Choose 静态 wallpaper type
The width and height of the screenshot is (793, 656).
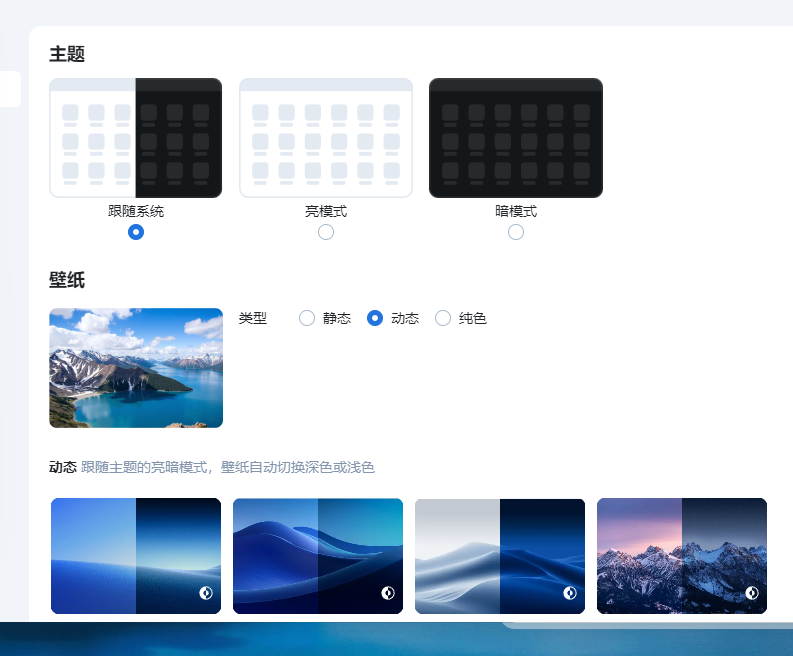pyautogui.click(x=307, y=318)
